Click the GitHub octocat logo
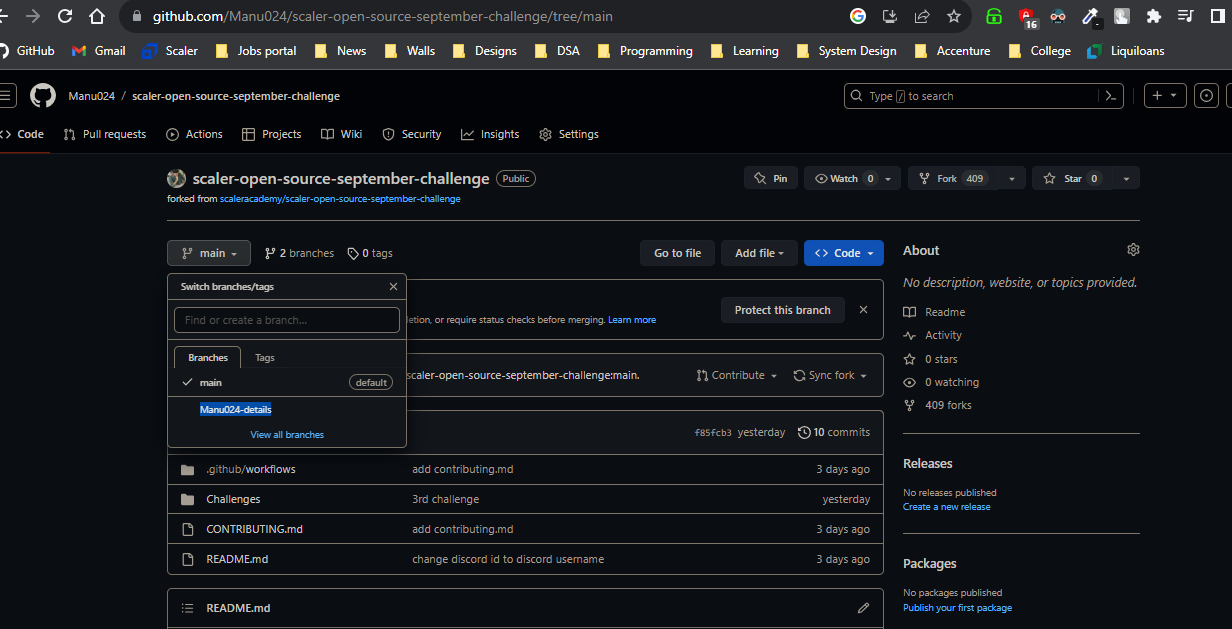Screen dimensions: 1232x629 (x=42, y=95)
